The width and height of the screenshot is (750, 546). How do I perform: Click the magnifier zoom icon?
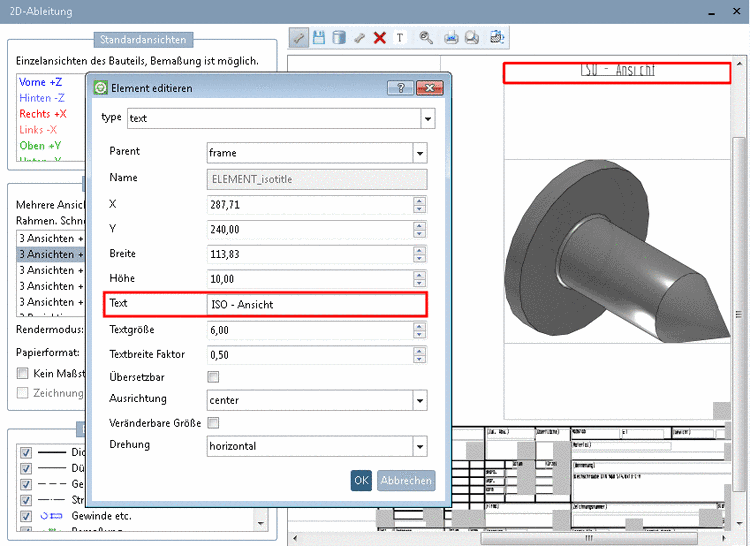426,37
